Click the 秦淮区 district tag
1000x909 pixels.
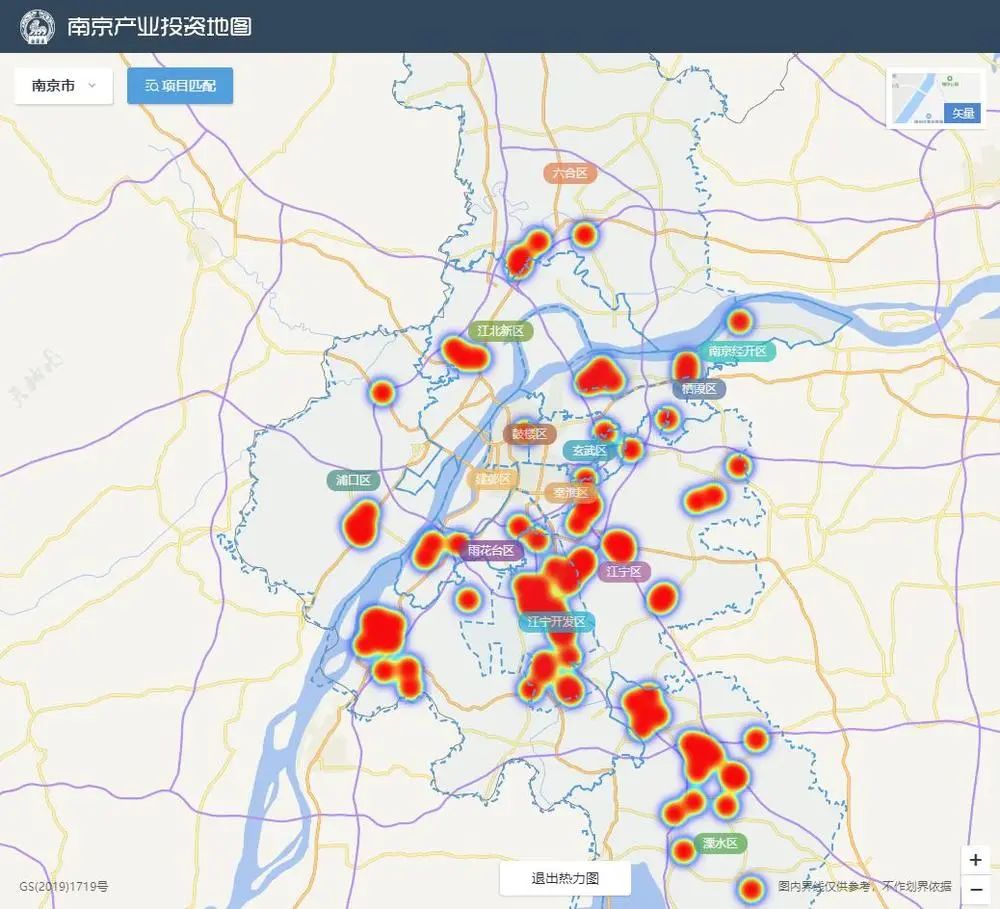coord(572,492)
